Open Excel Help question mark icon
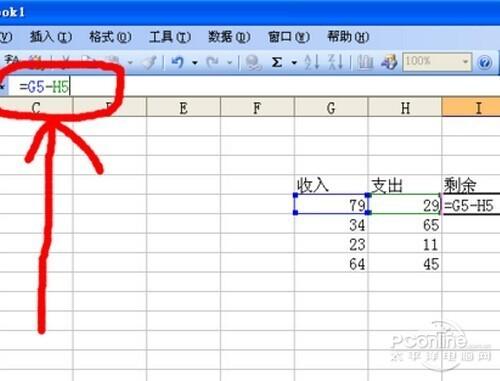Screen dimensions: 500x381 tap(485, 63)
